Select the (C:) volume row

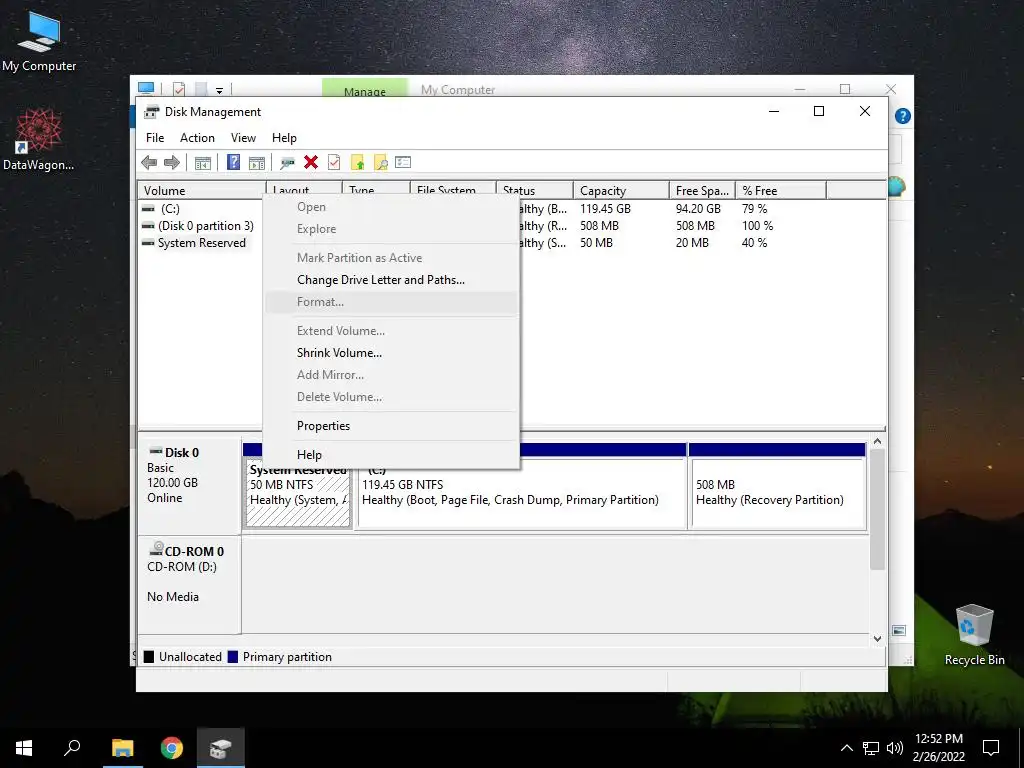click(170, 209)
